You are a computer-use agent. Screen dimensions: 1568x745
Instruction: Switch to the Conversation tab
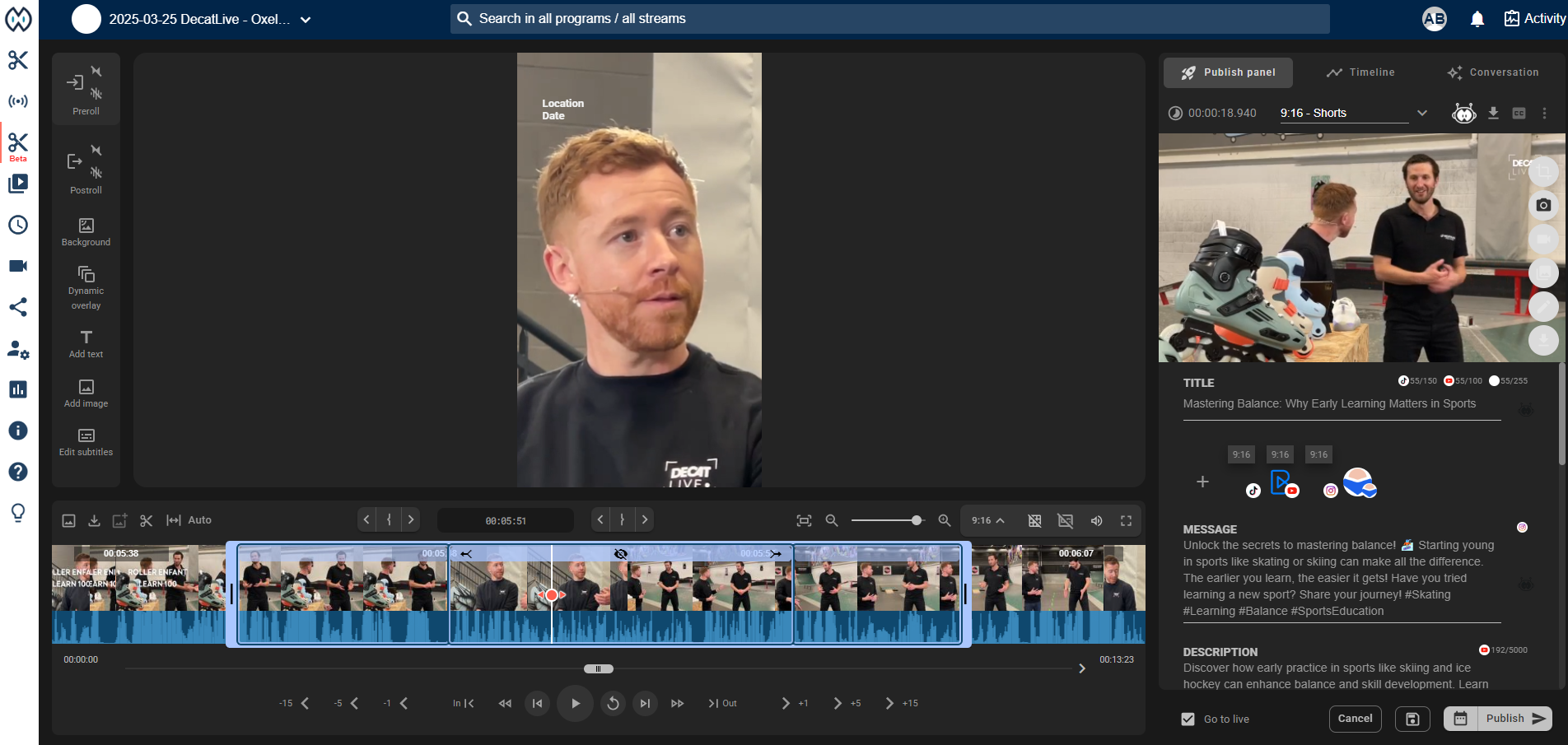click(x=1494, y=72)
